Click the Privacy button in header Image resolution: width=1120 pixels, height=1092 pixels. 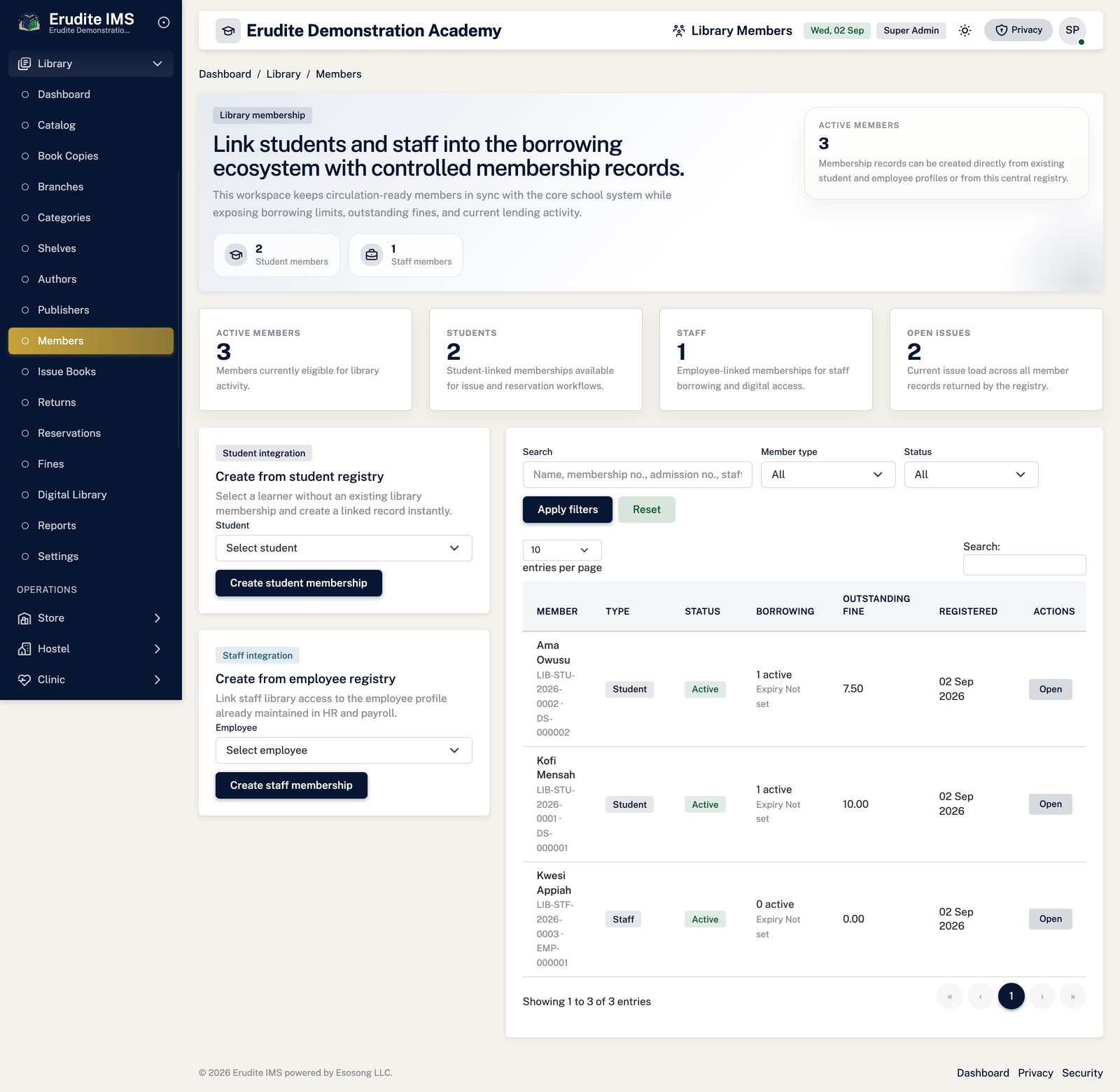(1018, 30)
